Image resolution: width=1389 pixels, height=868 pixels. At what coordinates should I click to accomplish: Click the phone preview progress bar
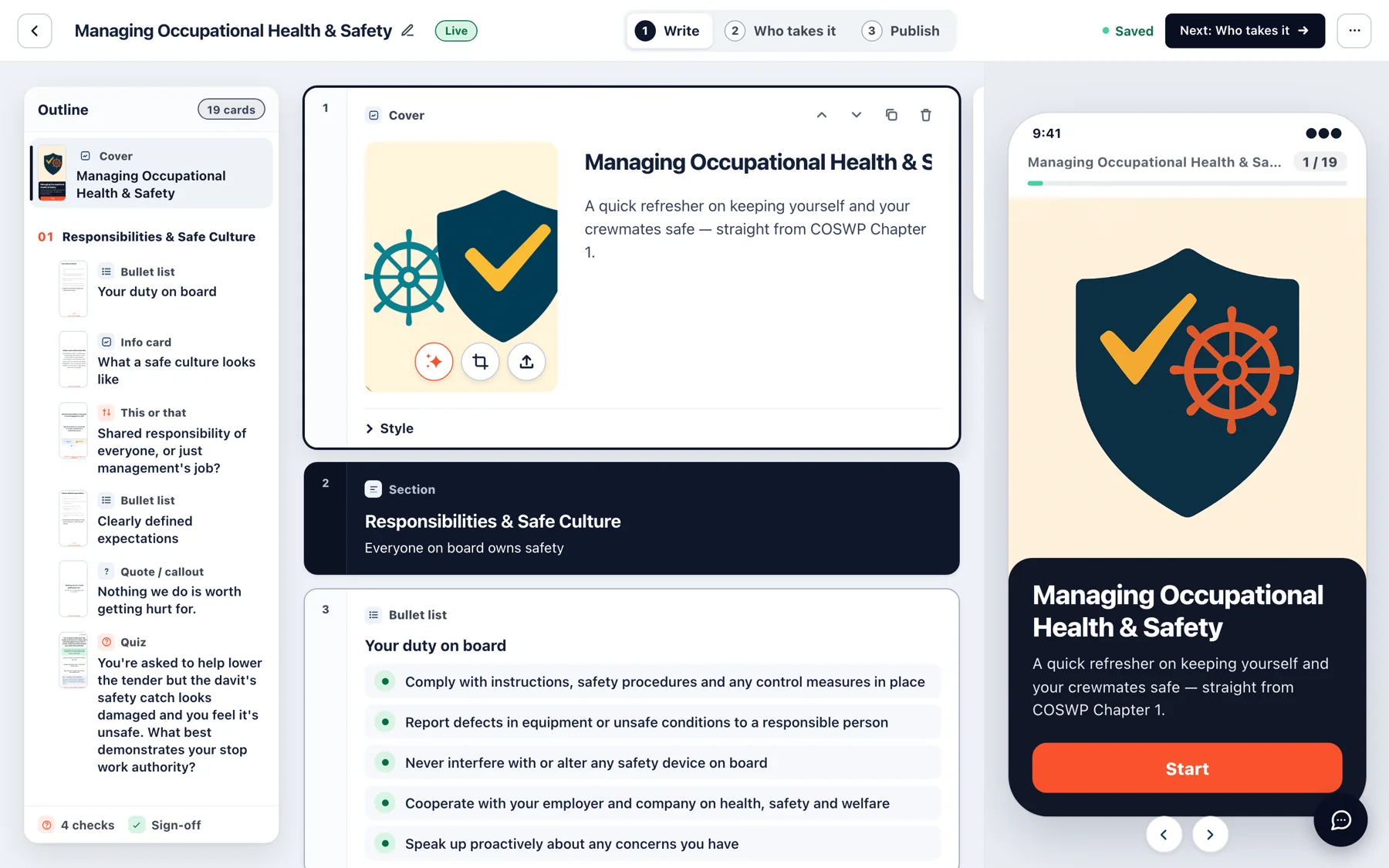(1187, 184)
